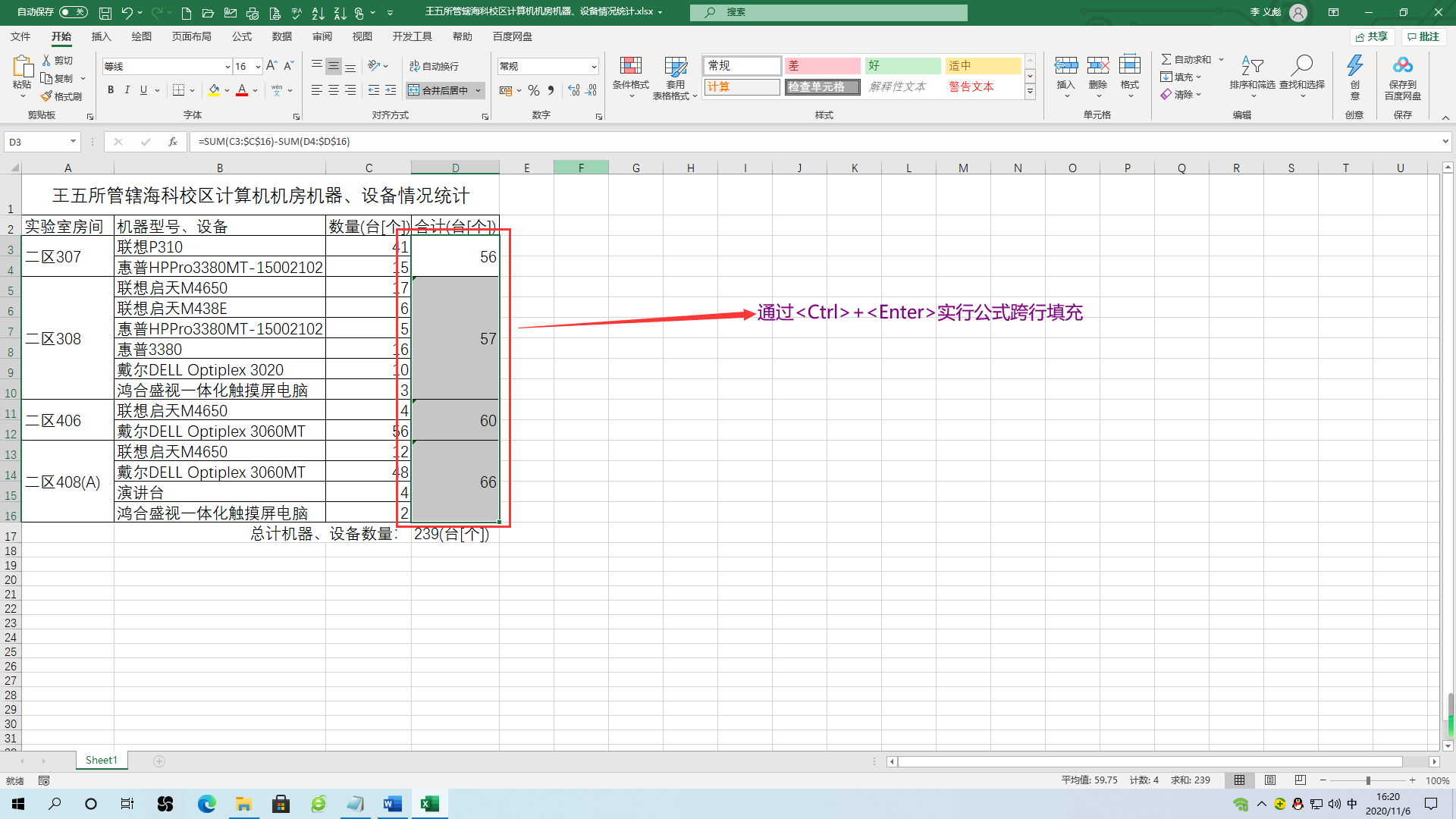This screenshot has height=819, width=1456.
Task: Switch to Page Layout view icon
Action: pos(1270,780)
